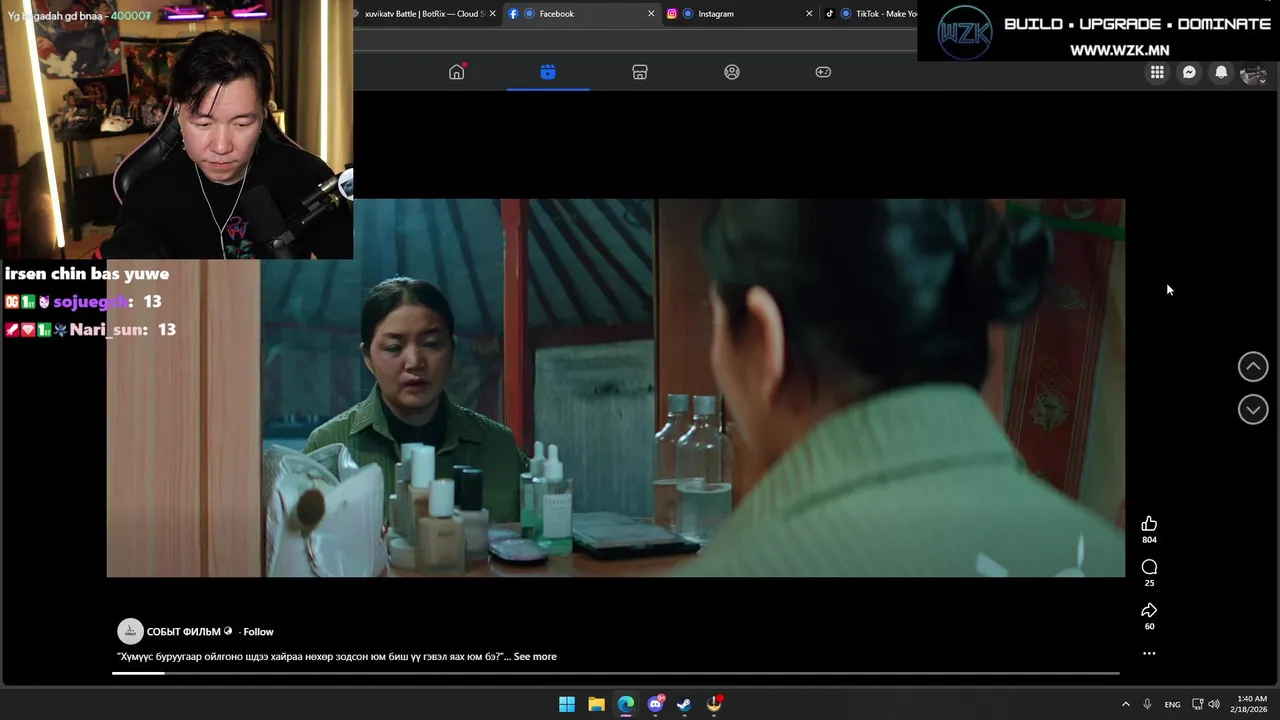Switch to the Facebook browser tab
The height and width of the screenshot is (720, 1280).
pyautogui.click(x=580, y=14)
